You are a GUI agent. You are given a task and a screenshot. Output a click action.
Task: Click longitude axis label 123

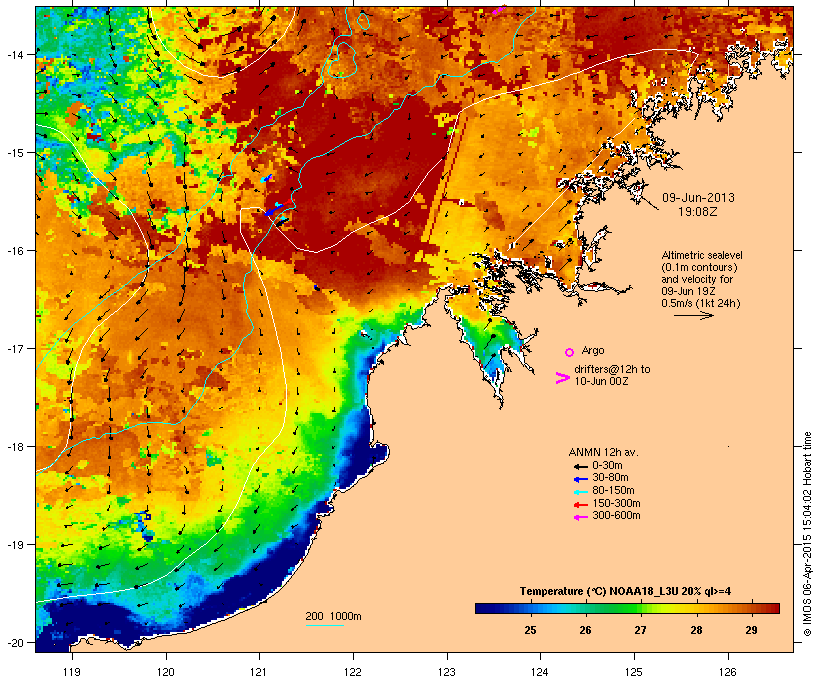pyautogui.click(x=447, y=672)
